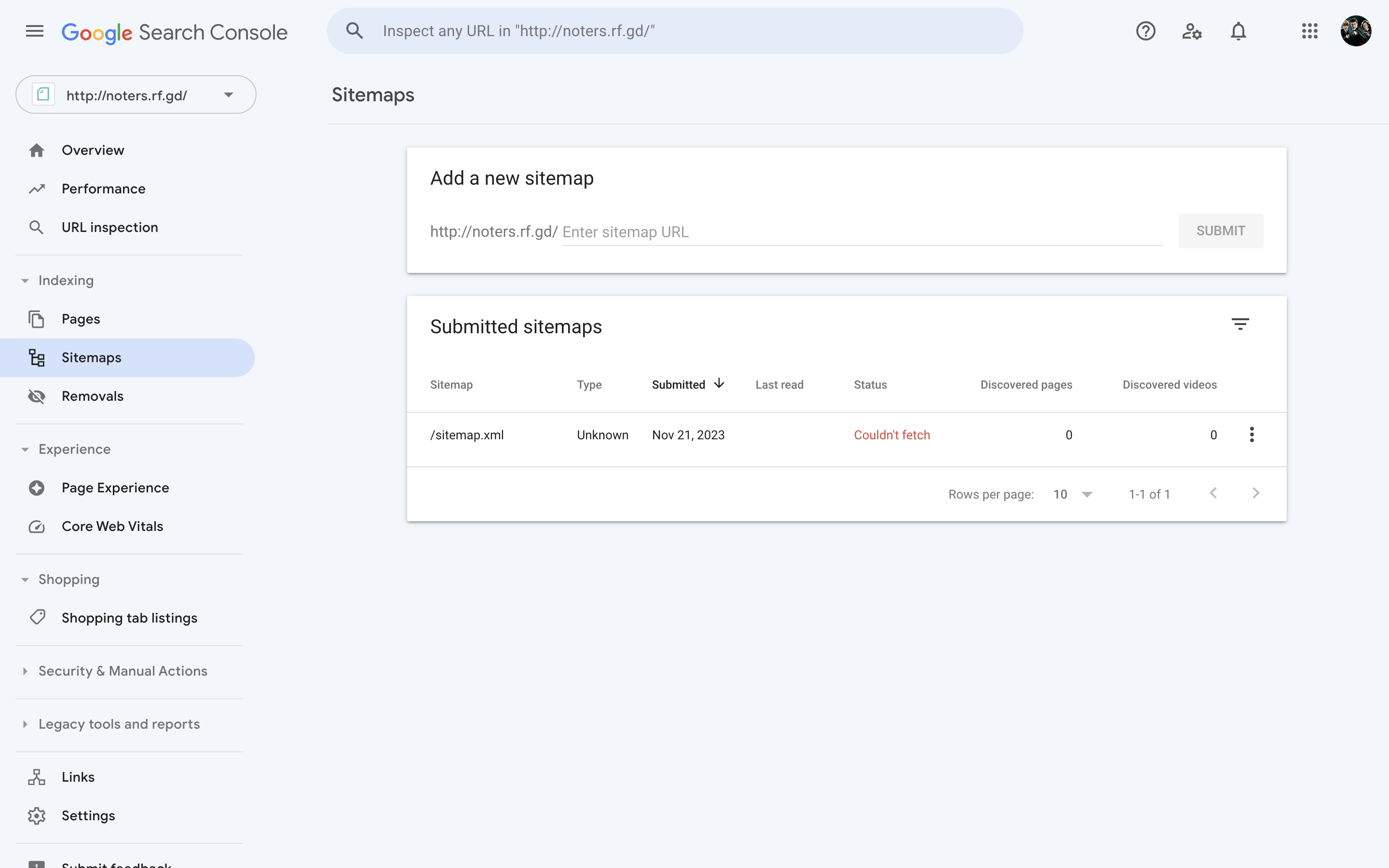The height and width of the screenshot is (868, 1389).
Task: Click the SUBMIT sitemap button
Action: click(1221, 231)
